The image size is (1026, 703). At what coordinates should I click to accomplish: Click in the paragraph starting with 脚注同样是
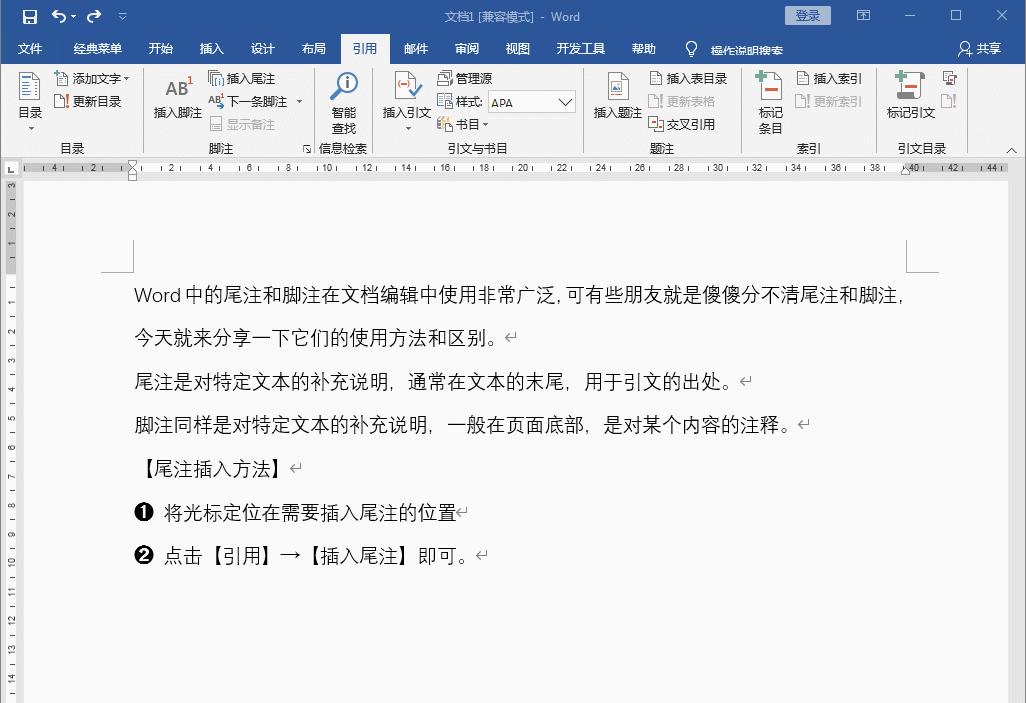463,425
